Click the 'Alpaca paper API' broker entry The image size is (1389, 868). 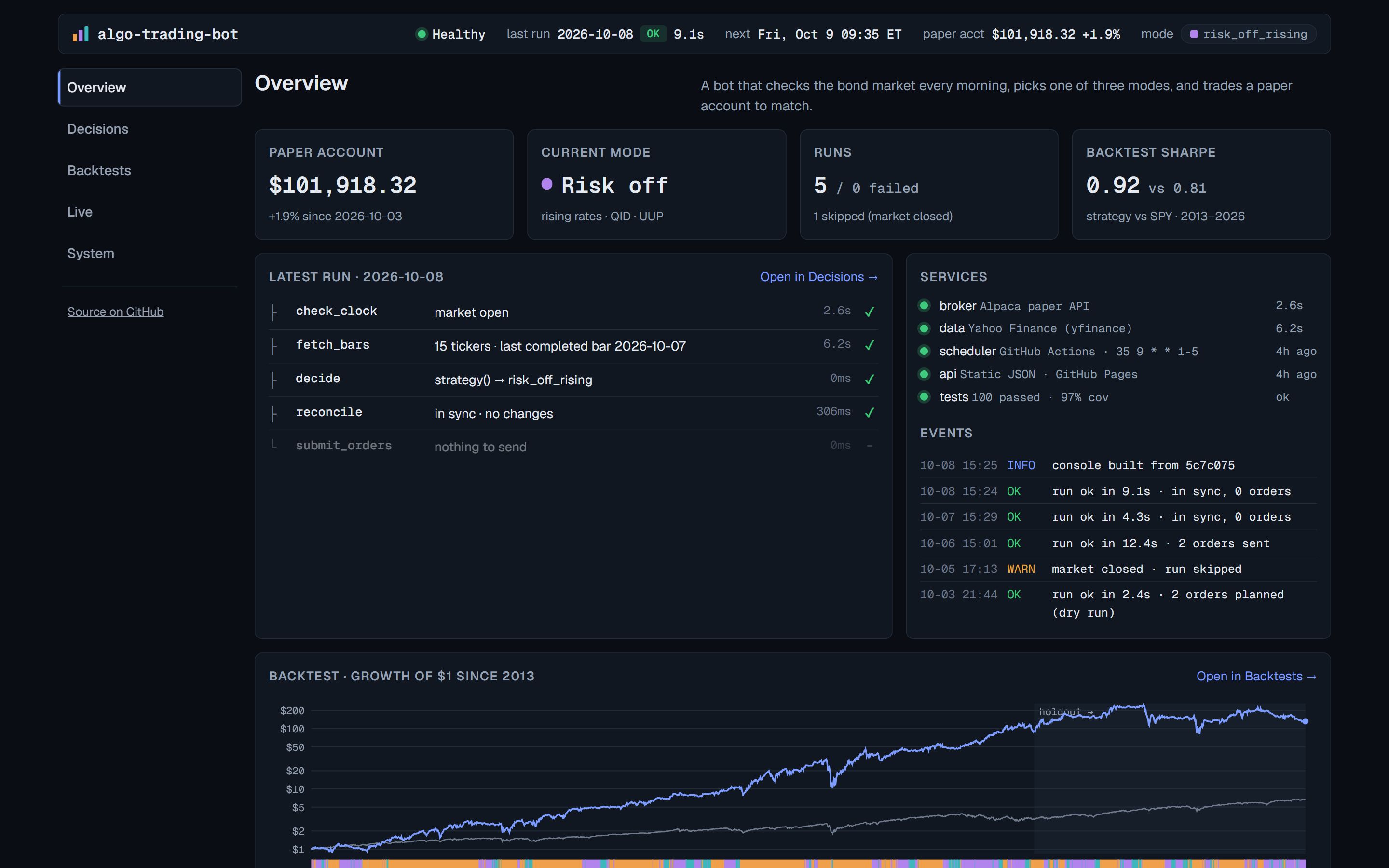[1035, 306]
